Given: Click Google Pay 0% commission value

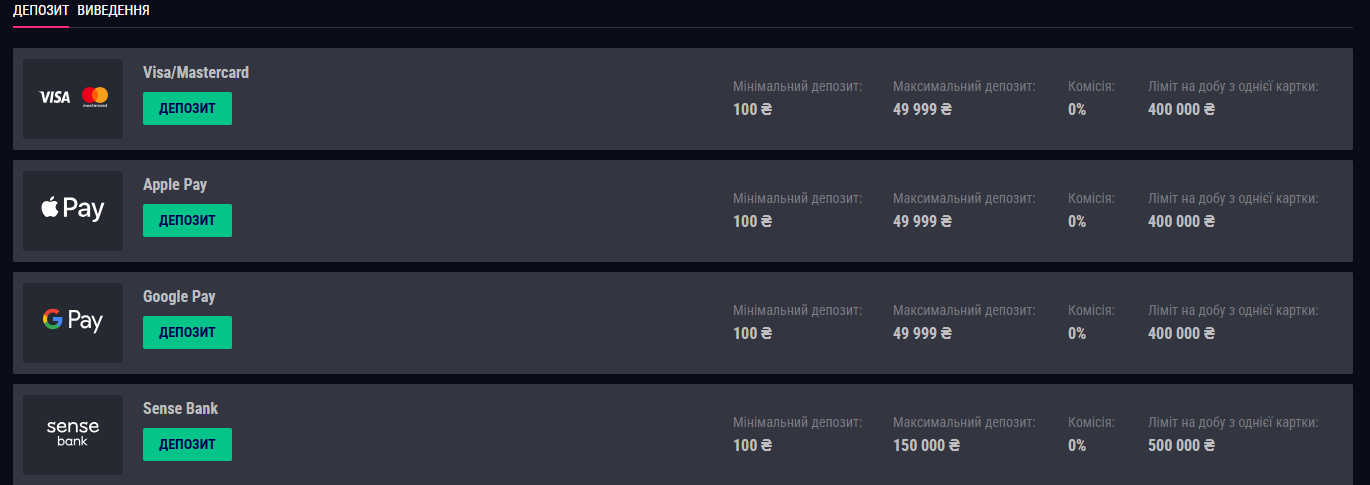Looking at the screenshot, I should (x=1077, y=333).
